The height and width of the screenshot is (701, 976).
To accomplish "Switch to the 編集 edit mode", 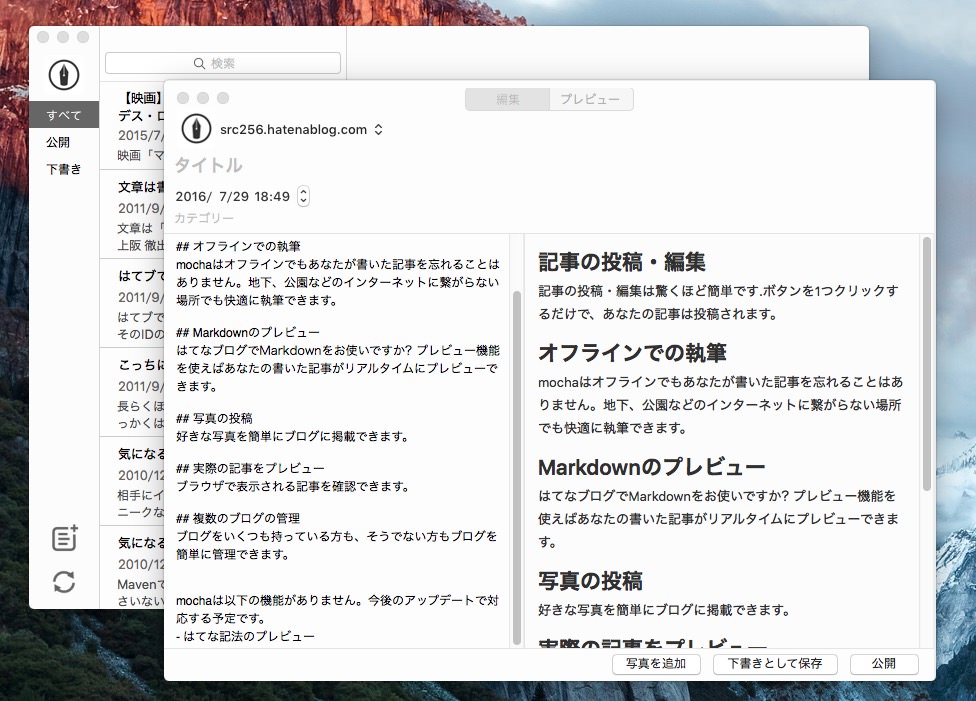I will [x=507, y=99].
